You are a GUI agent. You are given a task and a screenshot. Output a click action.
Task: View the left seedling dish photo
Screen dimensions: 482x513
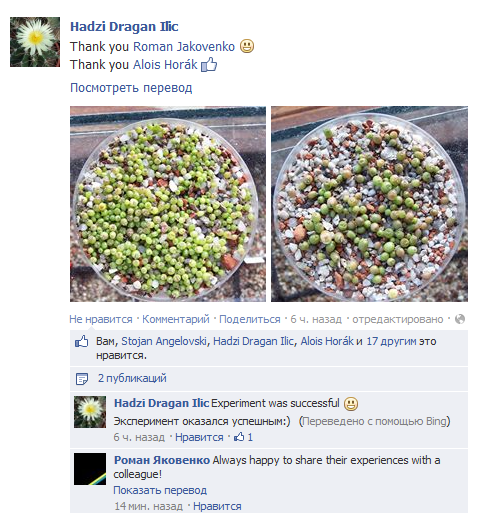tap(168, 204)
